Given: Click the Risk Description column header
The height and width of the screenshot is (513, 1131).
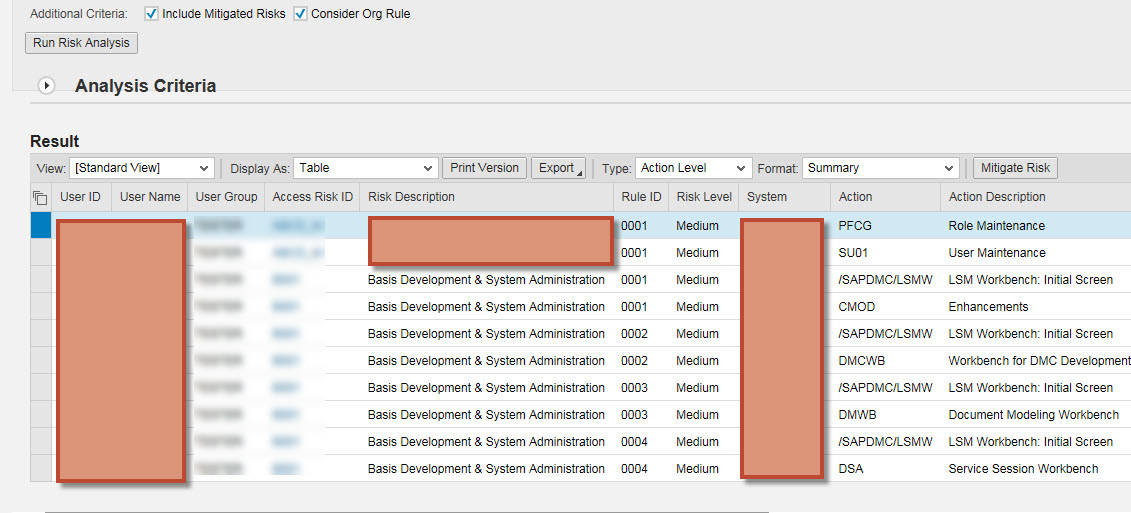Looking at the screenshot, I should (486, 197).
